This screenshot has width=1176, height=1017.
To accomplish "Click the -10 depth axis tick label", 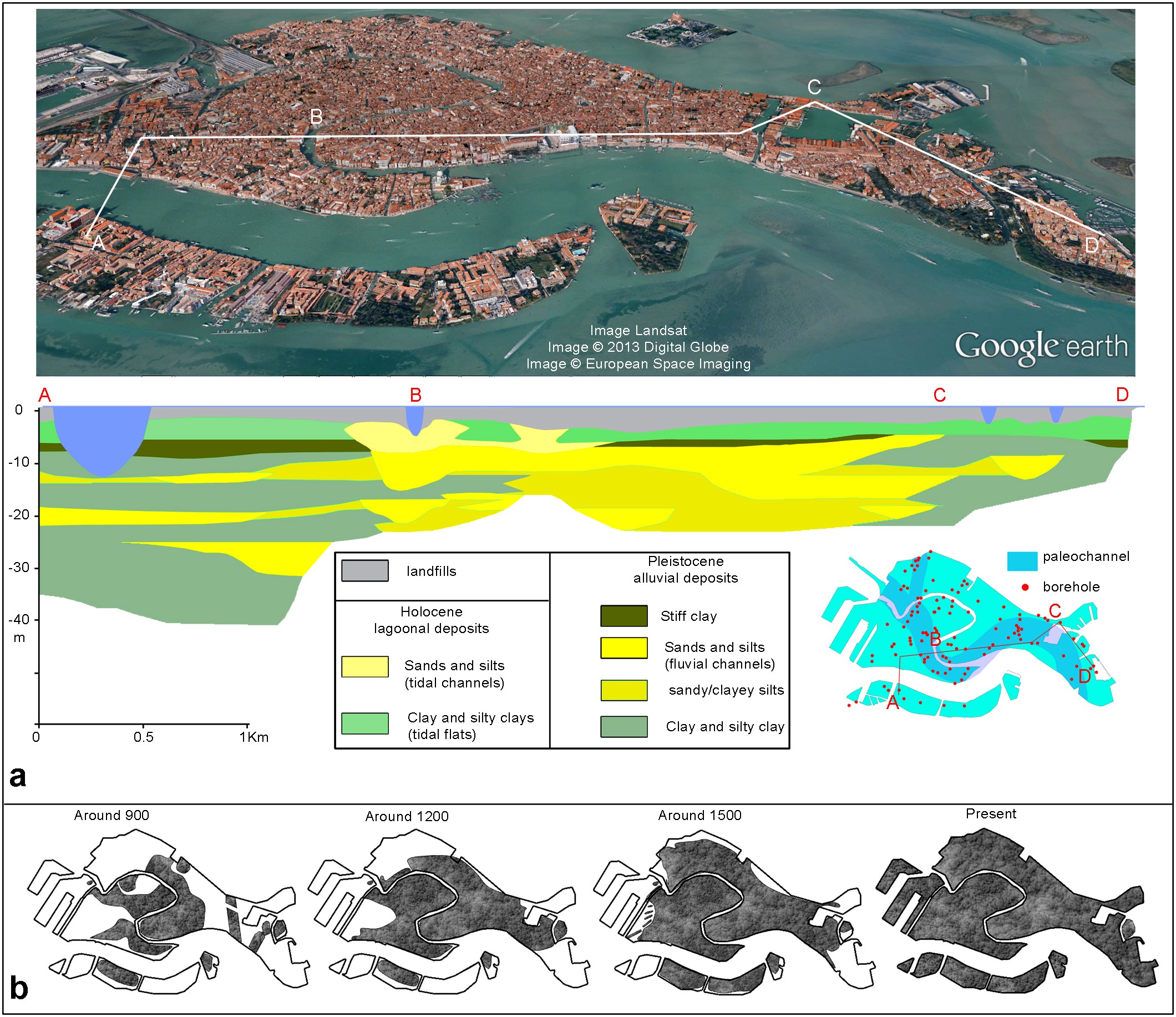I will coord(19,463).
